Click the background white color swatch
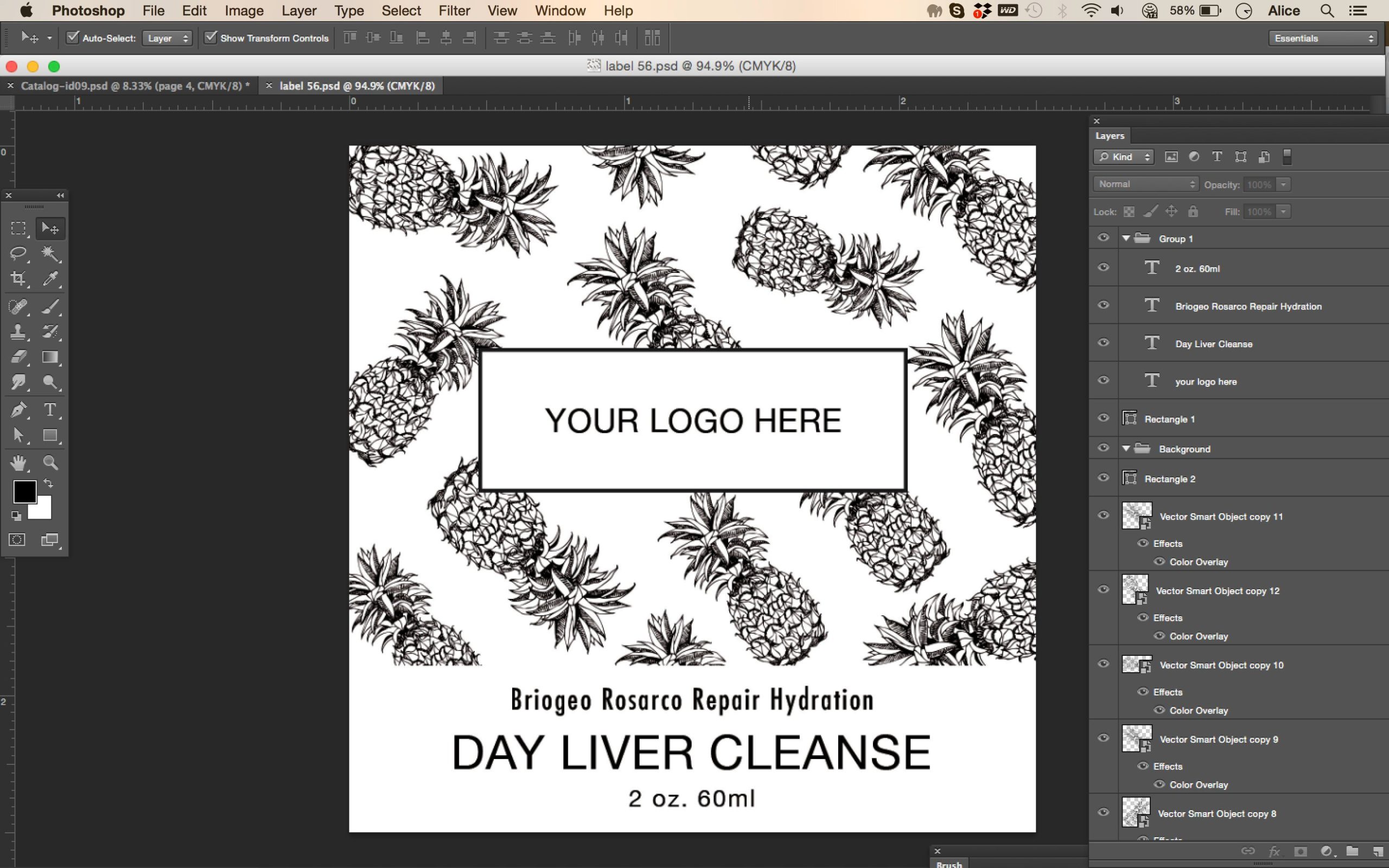Image resolution: width=1389 pixels, height=868 pixels. click(x=42, y=510)
